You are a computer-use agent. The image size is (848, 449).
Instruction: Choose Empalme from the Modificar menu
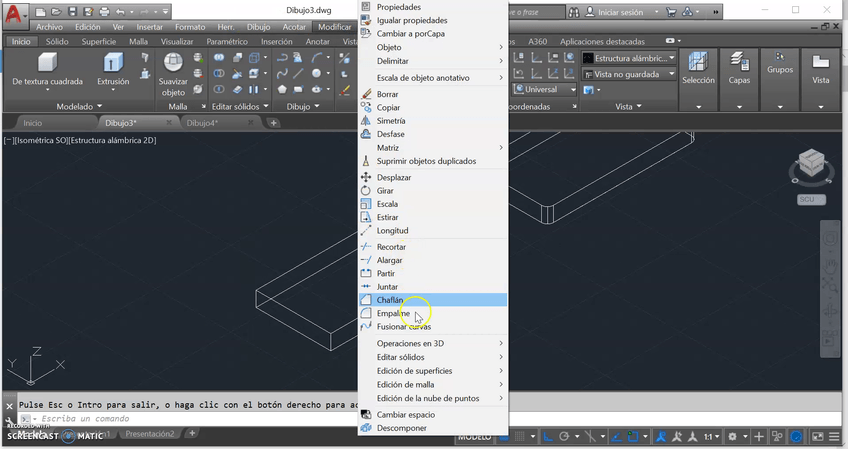pyautogui.click(x=393, y=313)
